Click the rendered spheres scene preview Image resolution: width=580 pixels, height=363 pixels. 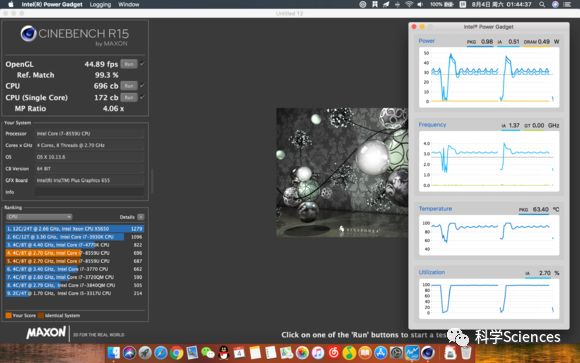click(342, 172)
